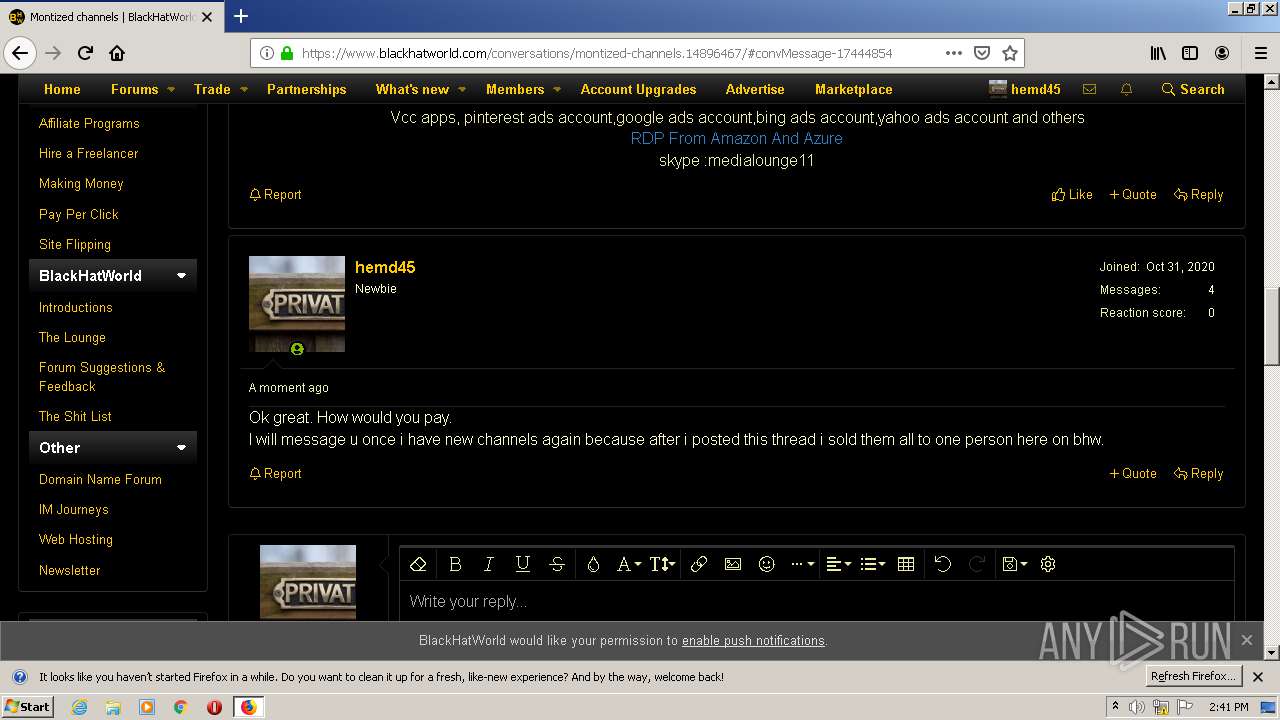Toggle italic formatting in reply editor
The width and height of the screenshot is (1280, 720).
pyautogui.click(x=489, y=564)
